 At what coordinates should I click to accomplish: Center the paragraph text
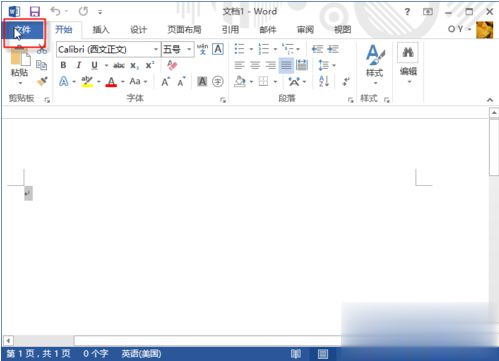255,65
